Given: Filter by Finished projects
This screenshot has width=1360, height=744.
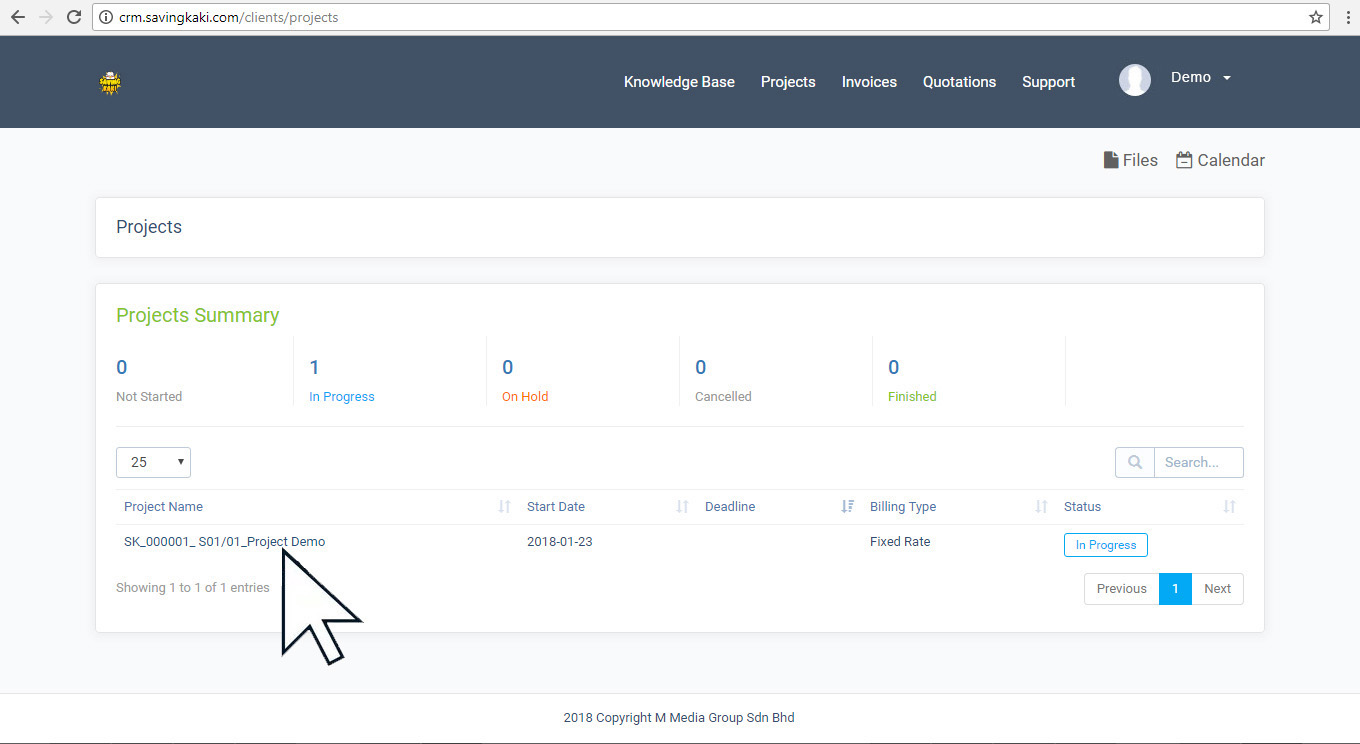Looking at the screenshot, I should point(912,397).
